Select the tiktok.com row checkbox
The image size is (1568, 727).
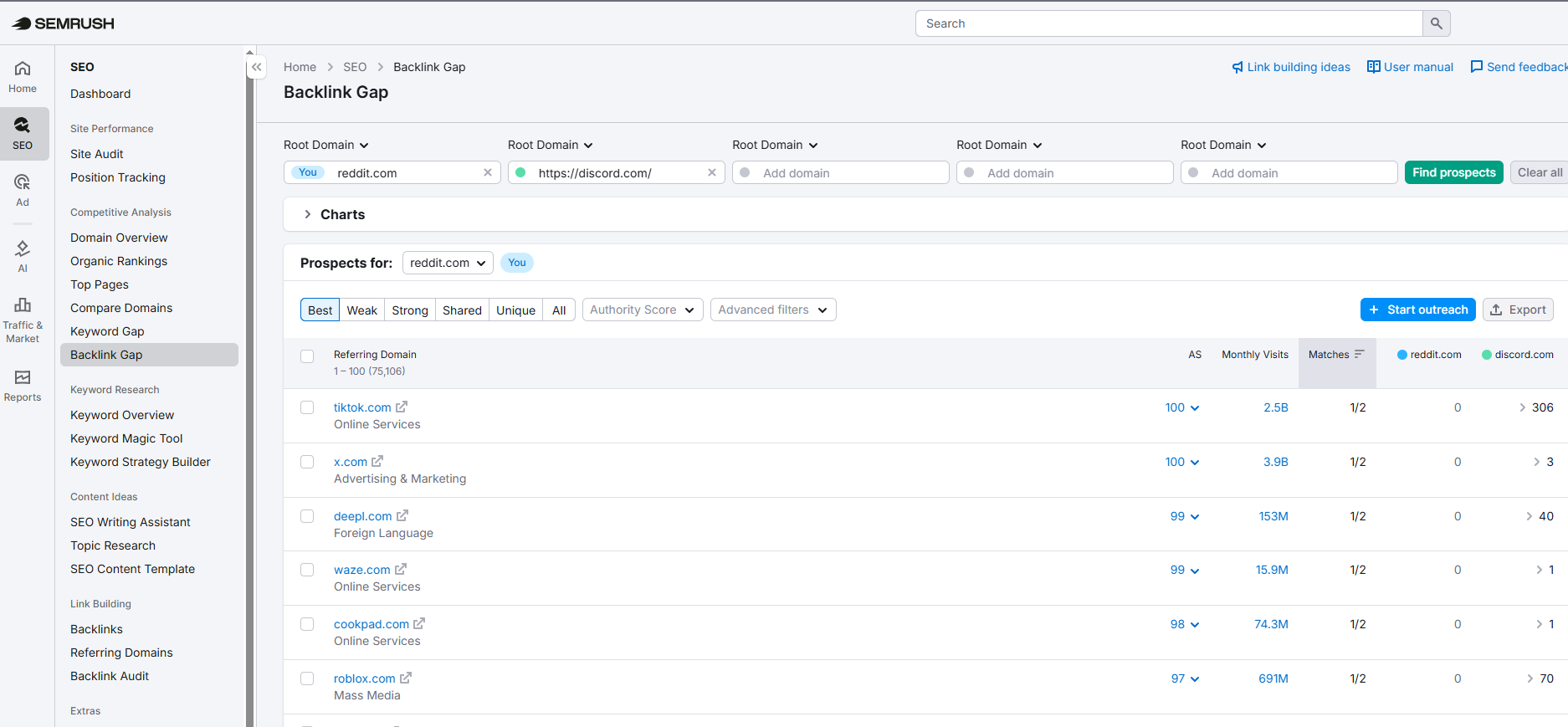307,407
